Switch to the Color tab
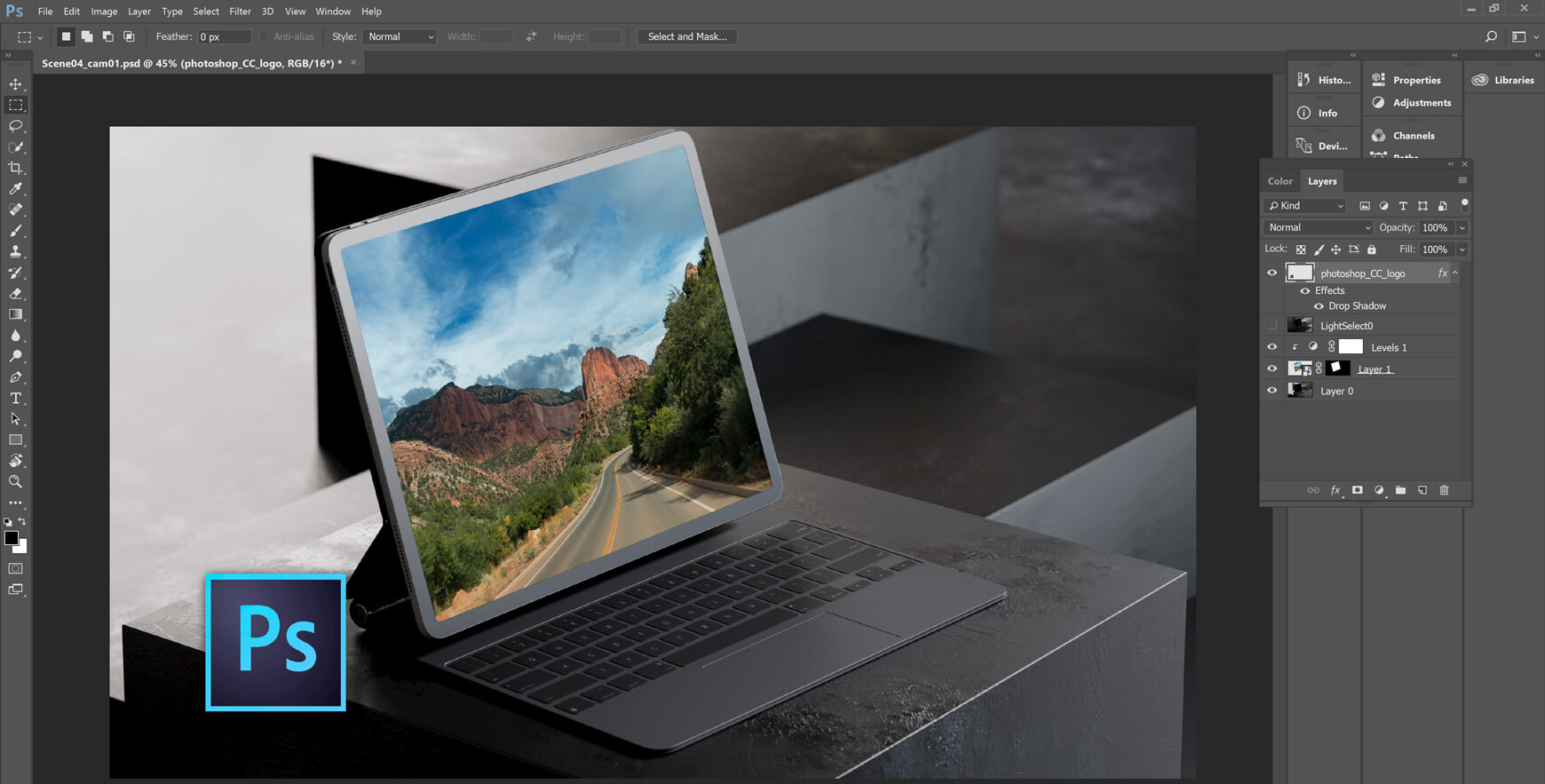Screen dimensions: 1545x784 tap(1280, 181)
